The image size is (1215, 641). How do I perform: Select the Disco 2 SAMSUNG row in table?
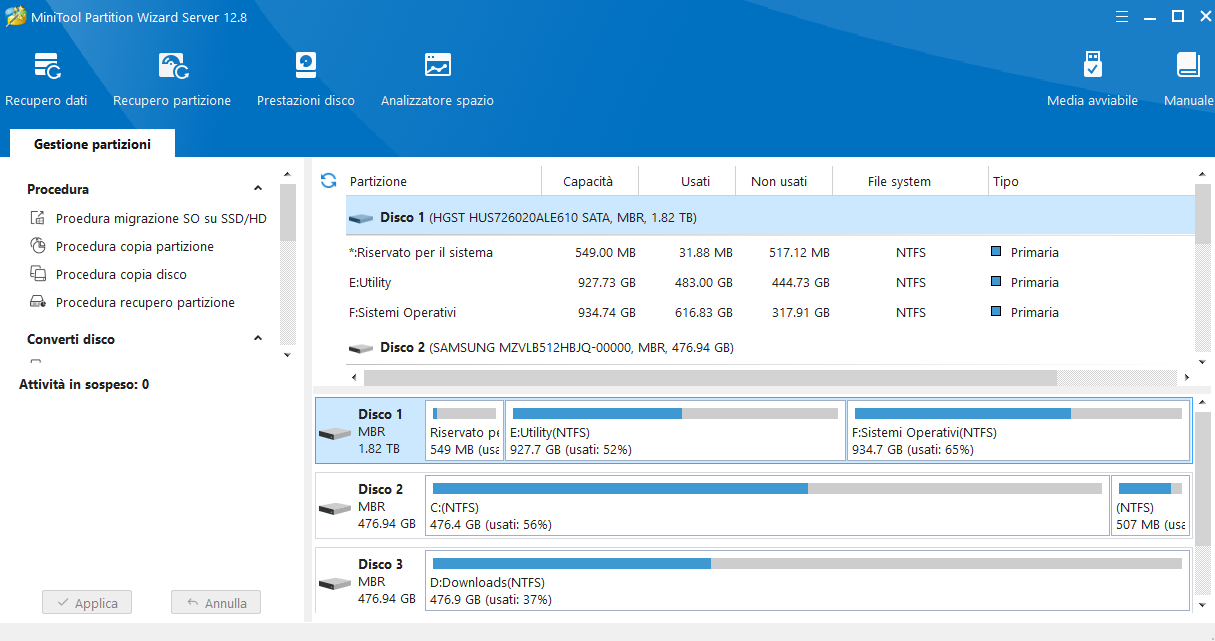(x=770, y=348)
